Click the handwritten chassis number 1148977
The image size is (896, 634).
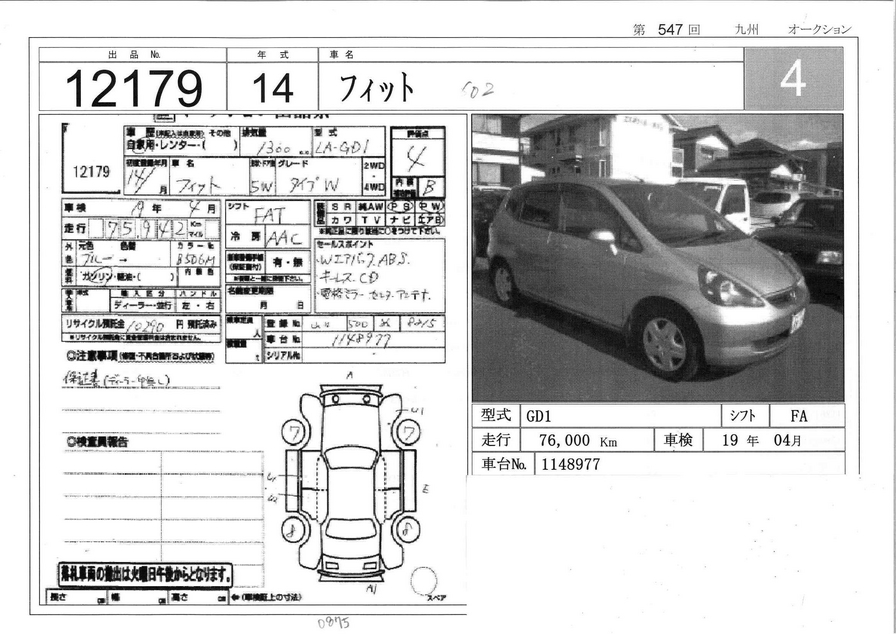point(361,341)
